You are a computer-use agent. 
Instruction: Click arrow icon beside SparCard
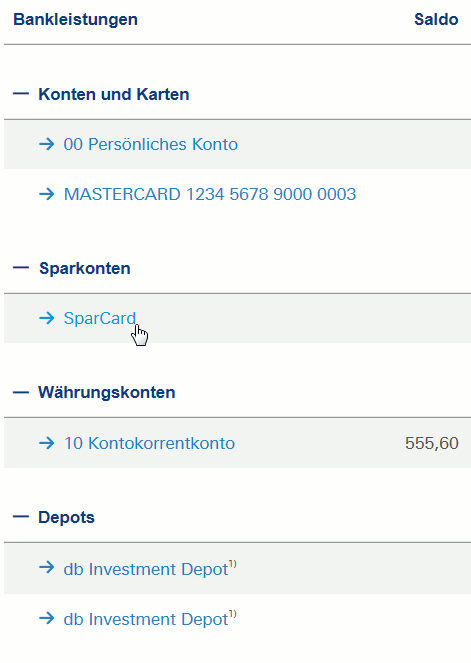pyautogui.click(x=47, y=318)
